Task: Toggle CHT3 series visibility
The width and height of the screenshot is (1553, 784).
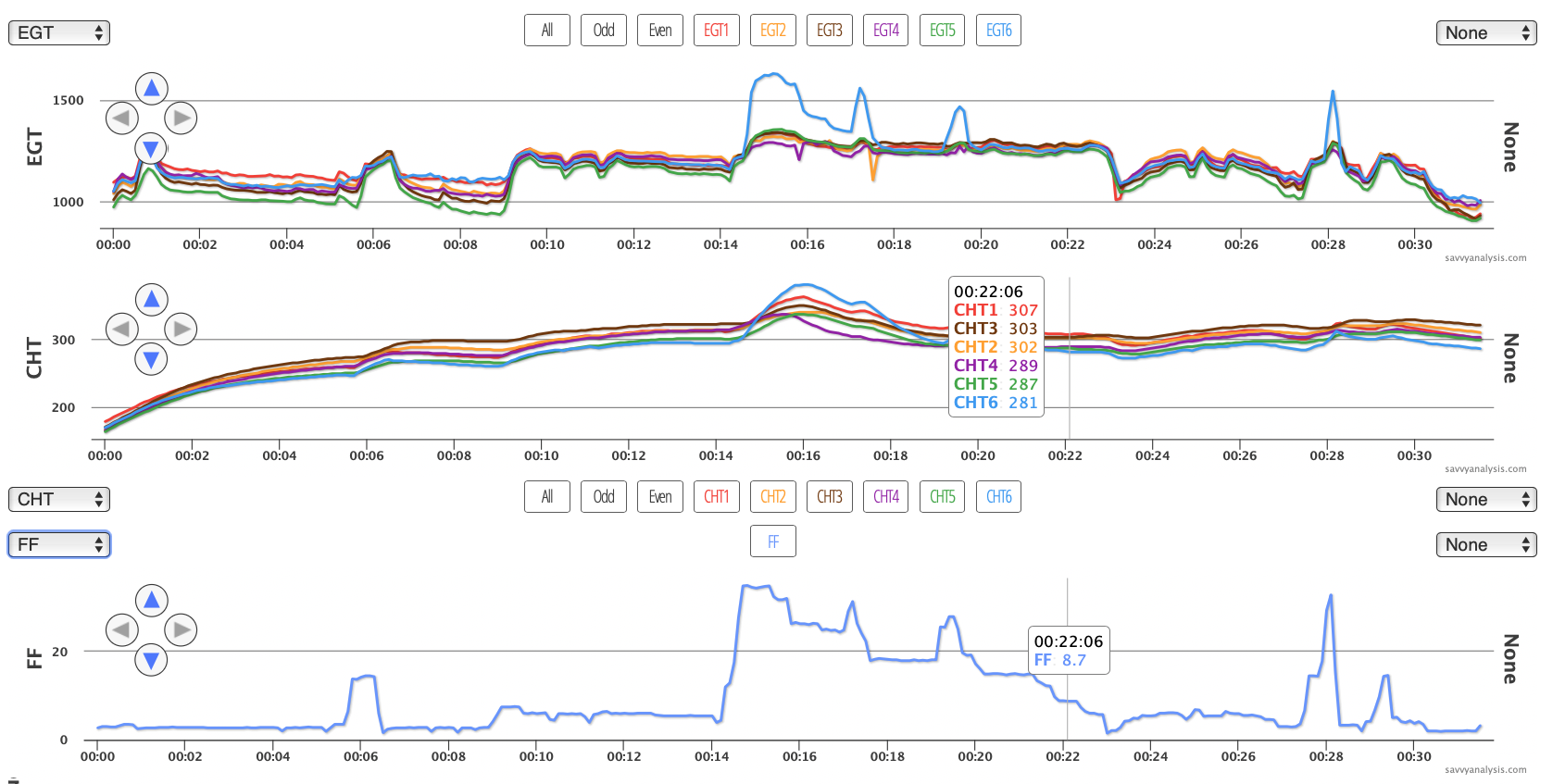Action: 829,497
